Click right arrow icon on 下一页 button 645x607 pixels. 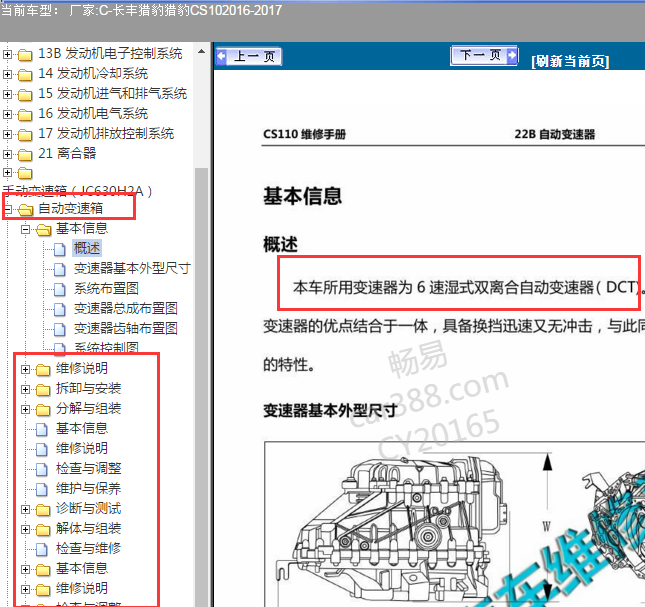[x=512, y=55]
